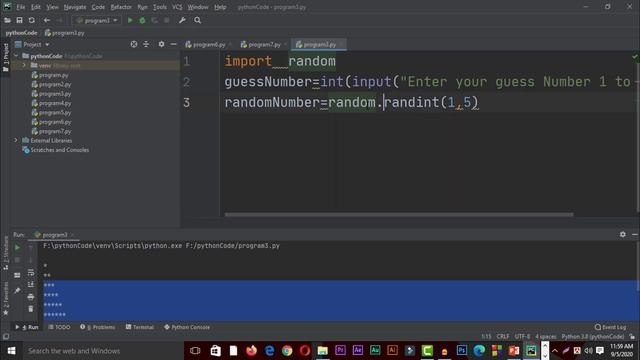
Task: Open the Problems tool window
Action: [x=98, y=327]
